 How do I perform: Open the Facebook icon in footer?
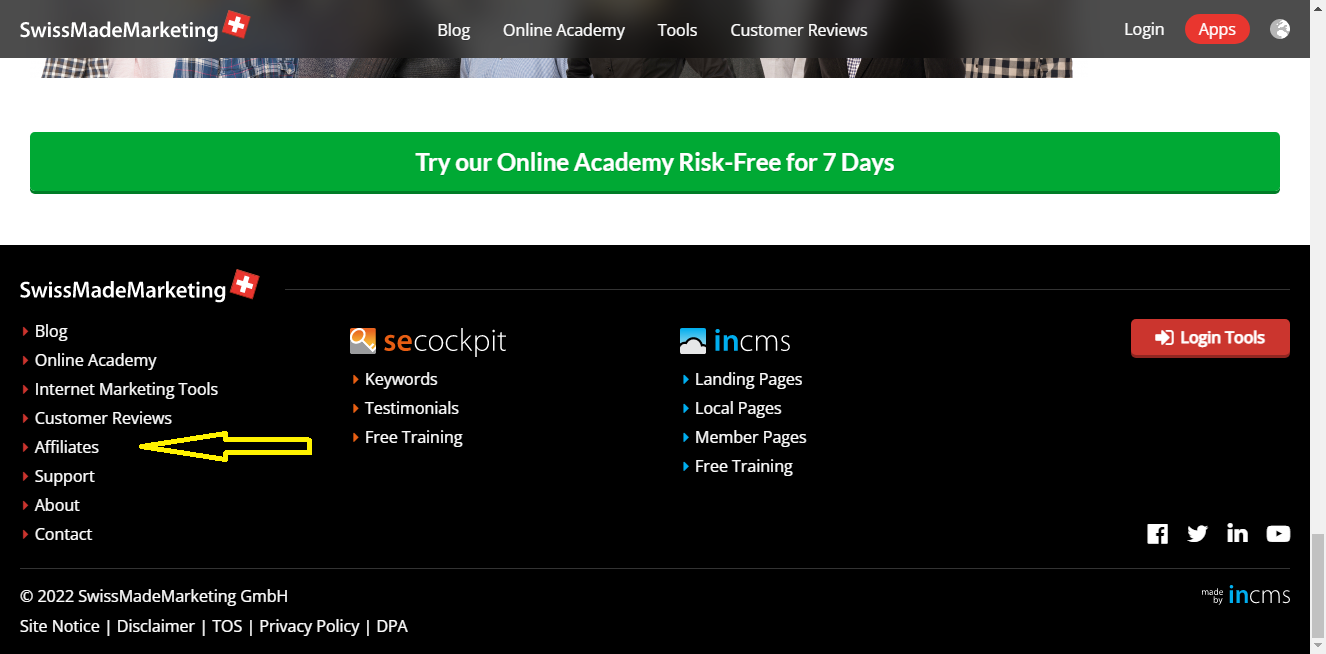[1157, 534]
